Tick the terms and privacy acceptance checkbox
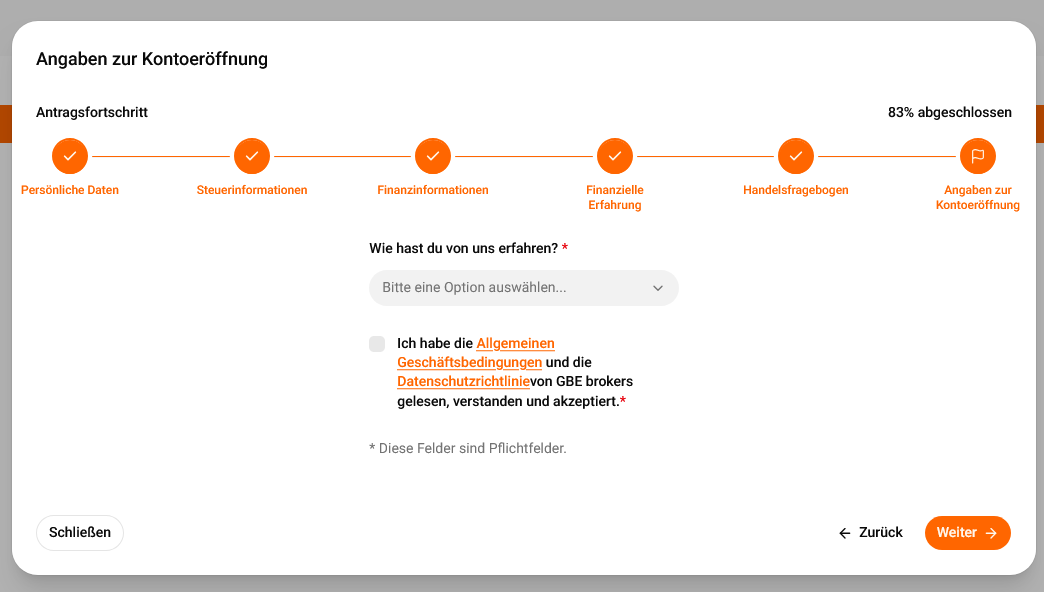Screen dimensions: 1044x592 click(x=377, y=344)
